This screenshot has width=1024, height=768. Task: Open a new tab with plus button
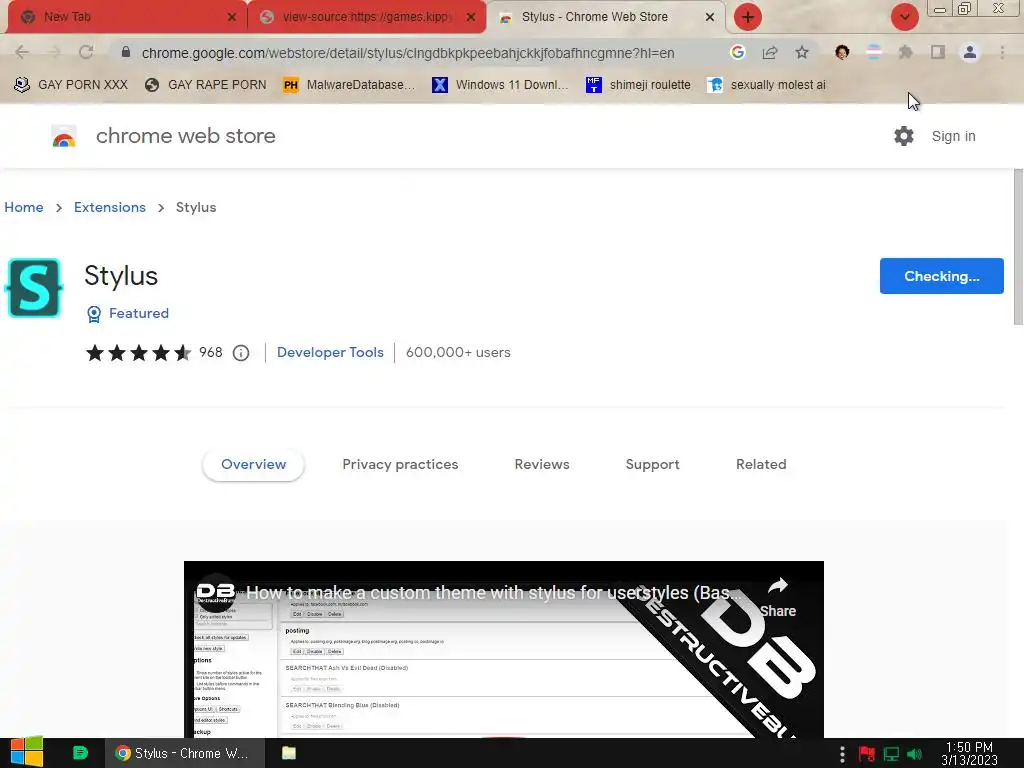click(x=748, y=17)
